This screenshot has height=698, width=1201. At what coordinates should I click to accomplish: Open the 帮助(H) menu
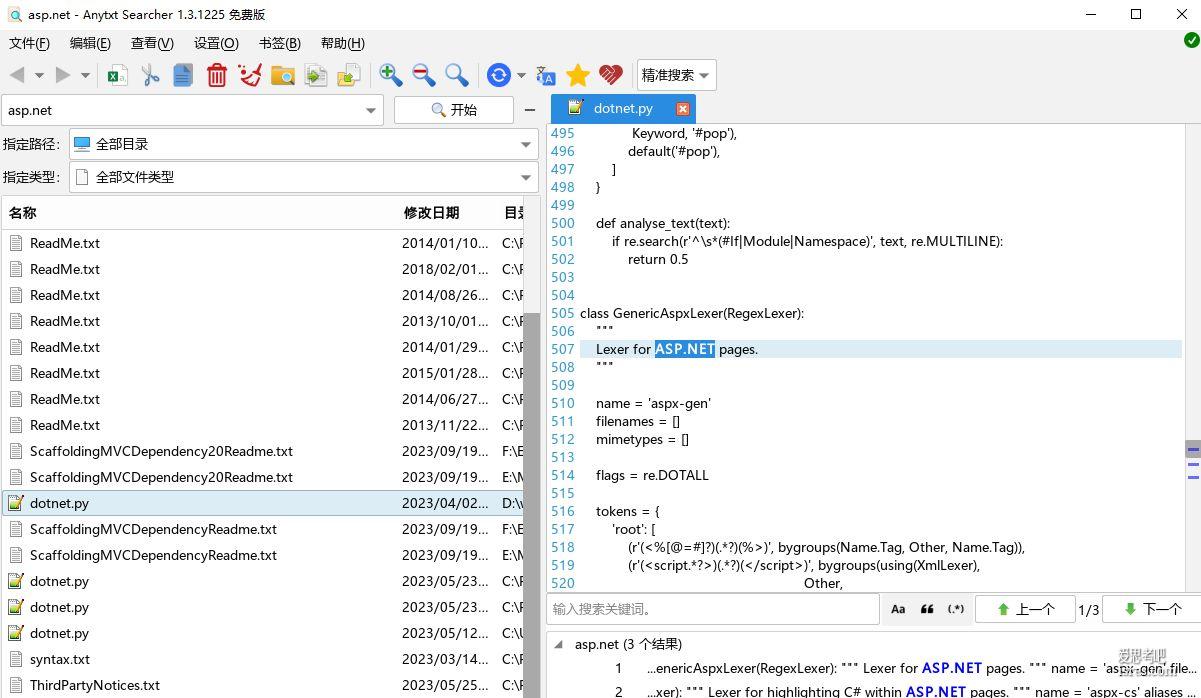tap(342, 43)
